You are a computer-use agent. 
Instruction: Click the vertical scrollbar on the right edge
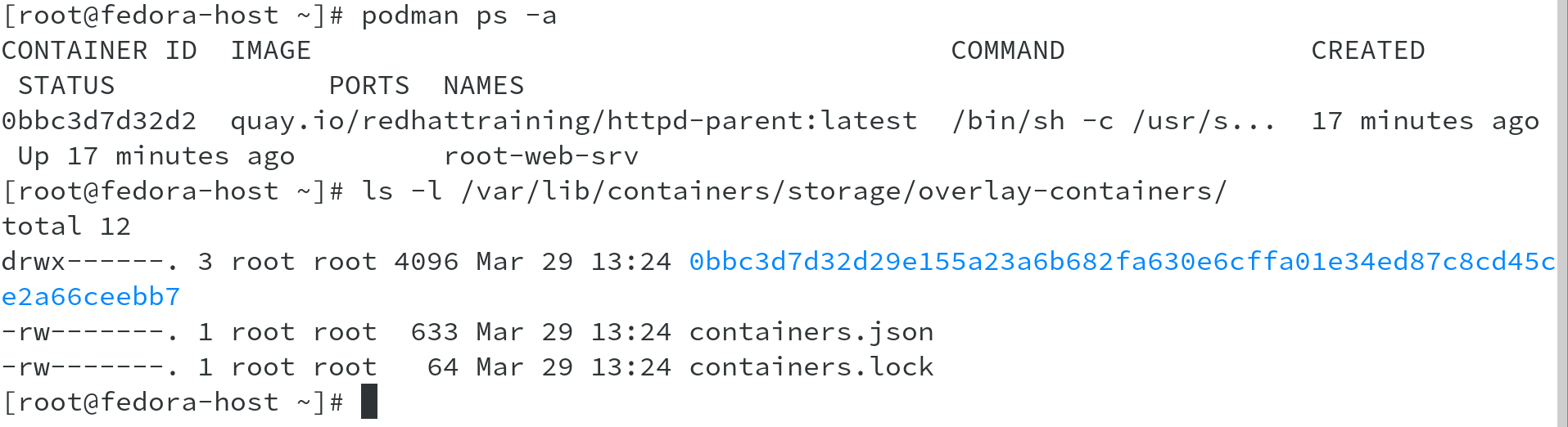tap(1561, 213)
